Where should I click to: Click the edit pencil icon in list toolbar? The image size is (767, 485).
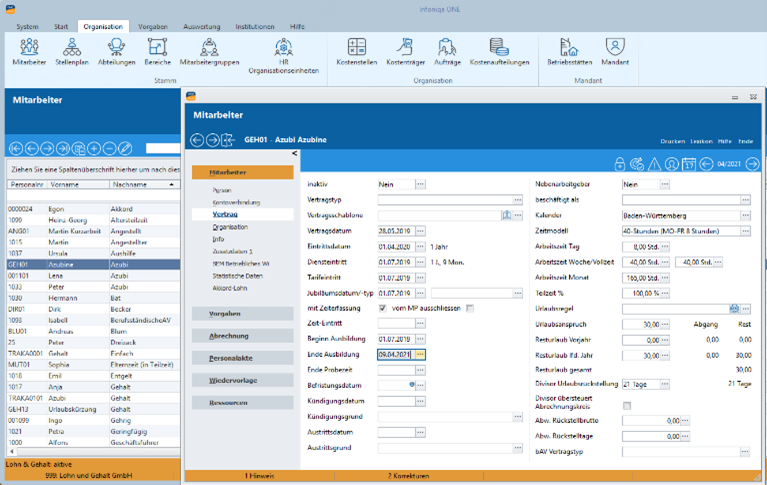(x=125, y=148)
